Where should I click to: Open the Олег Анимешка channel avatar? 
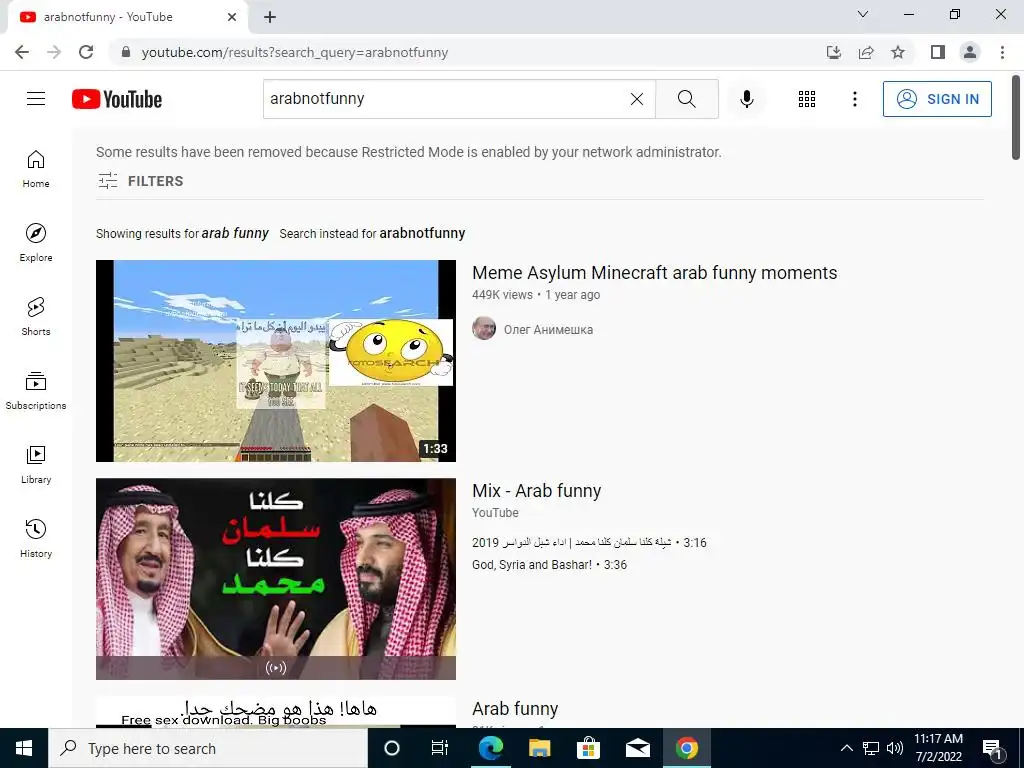484,328
